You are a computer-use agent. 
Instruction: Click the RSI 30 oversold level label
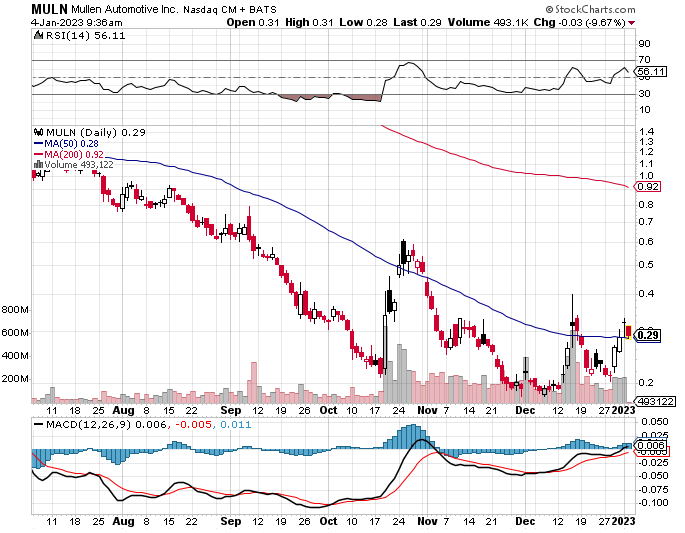tap(644, 93)
